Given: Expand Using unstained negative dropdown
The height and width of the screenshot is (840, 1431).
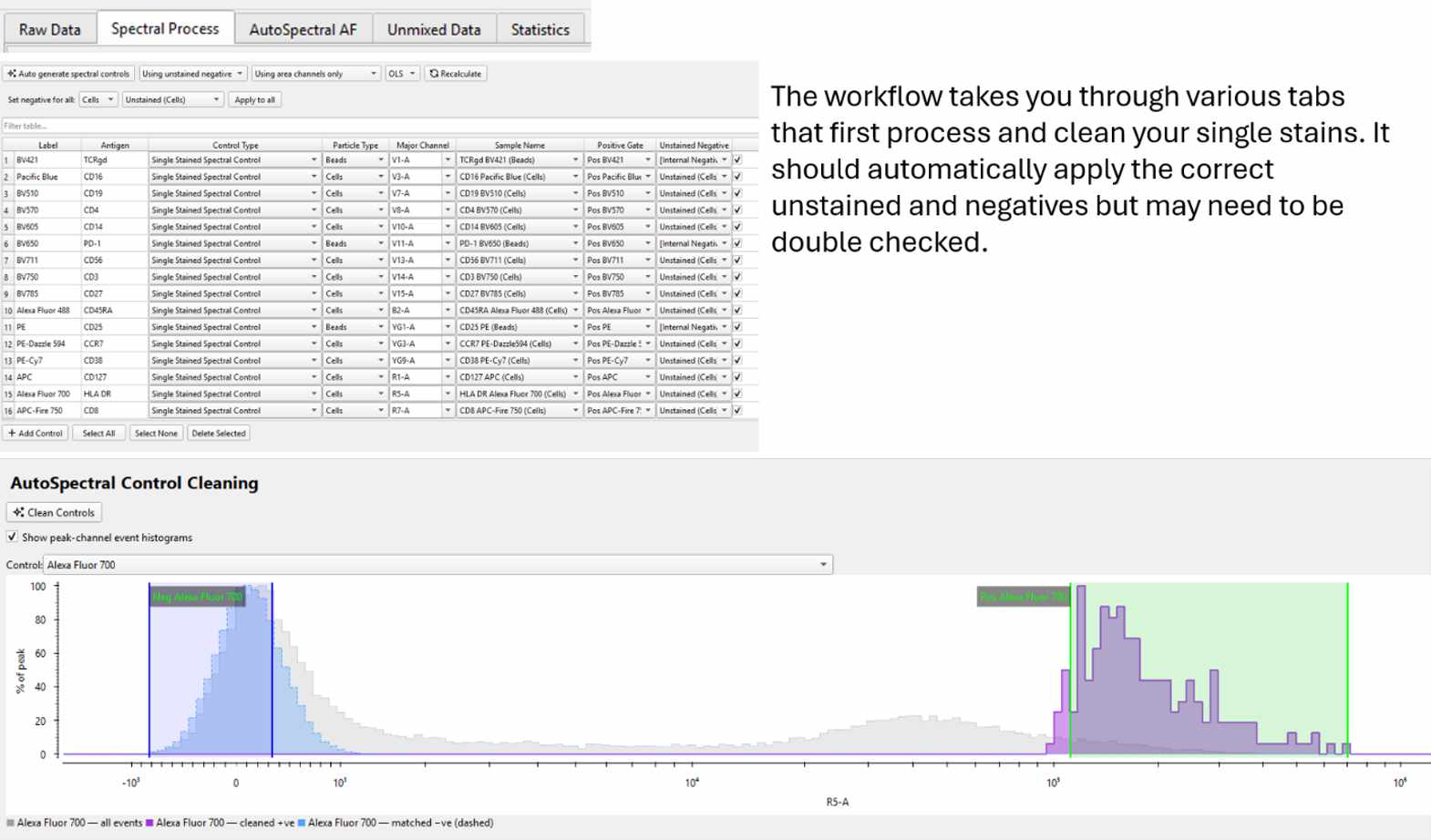Looking at the screenshot, I should pos(192,74).
